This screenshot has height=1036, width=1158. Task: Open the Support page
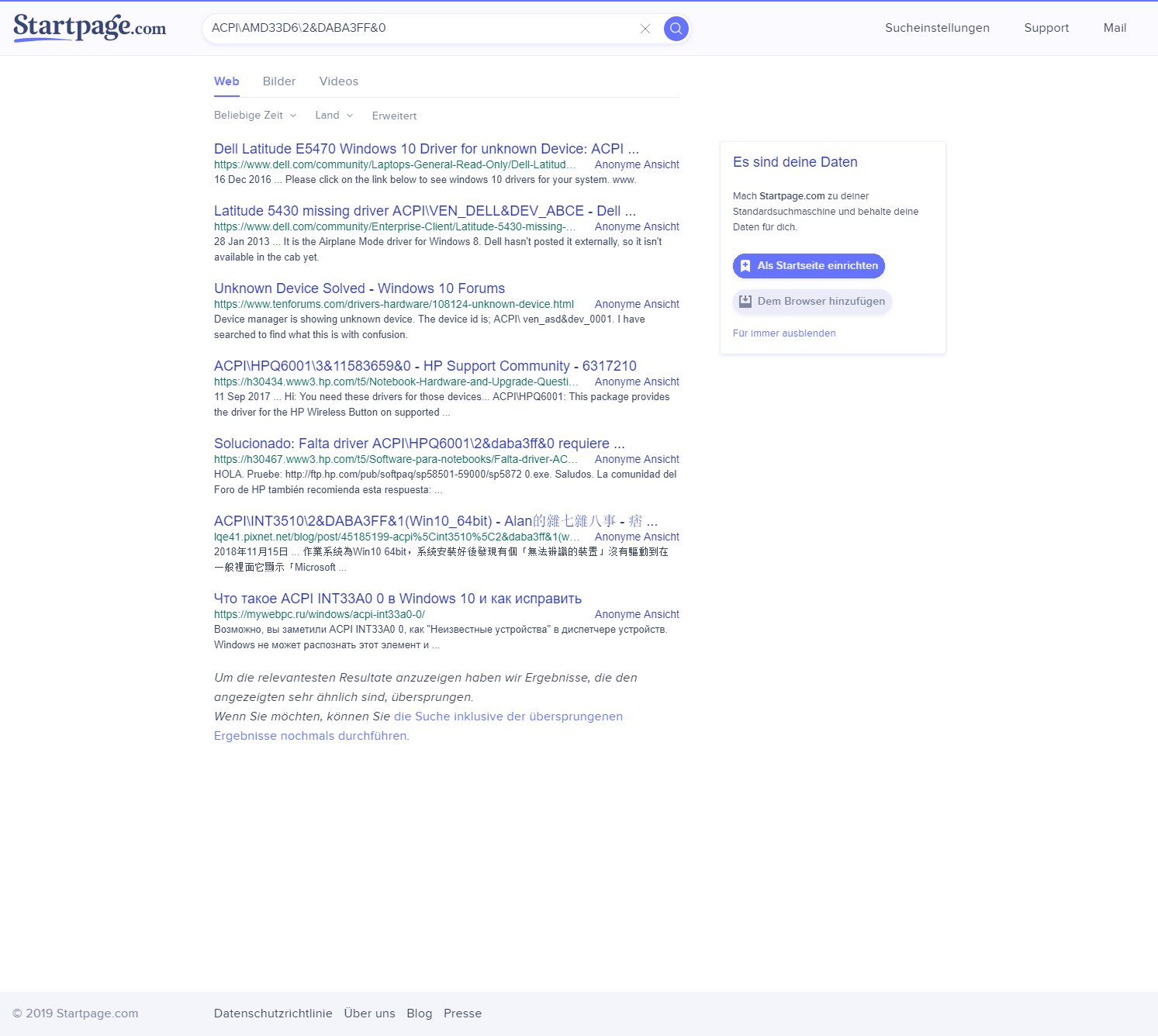pyautogui.click(x=1046, y=28)
